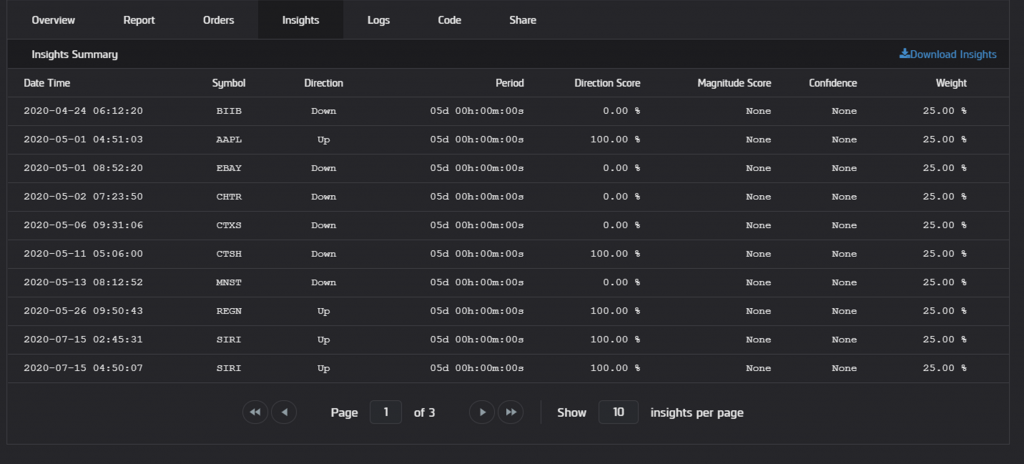Click the page number input field
Screen dimensions: 1024x464
pyautogui.click(x=386, y=412)
